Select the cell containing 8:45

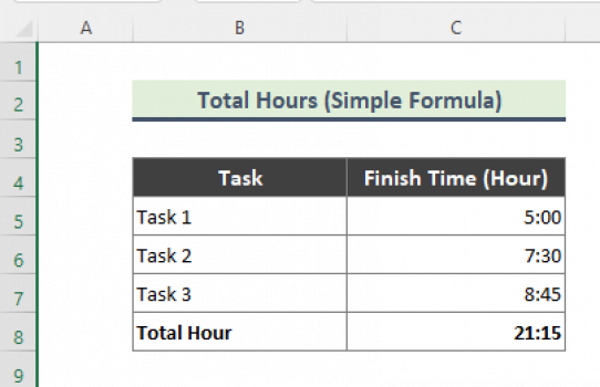tap(456, 294)
